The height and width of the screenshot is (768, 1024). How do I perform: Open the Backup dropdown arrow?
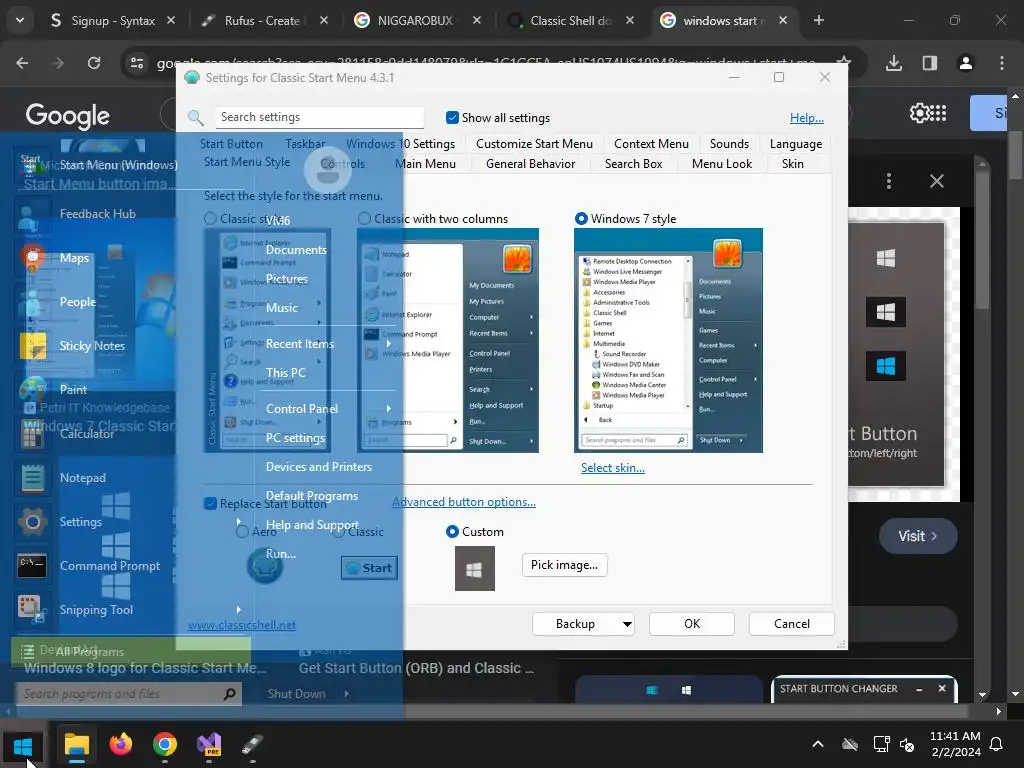(627, 624)
